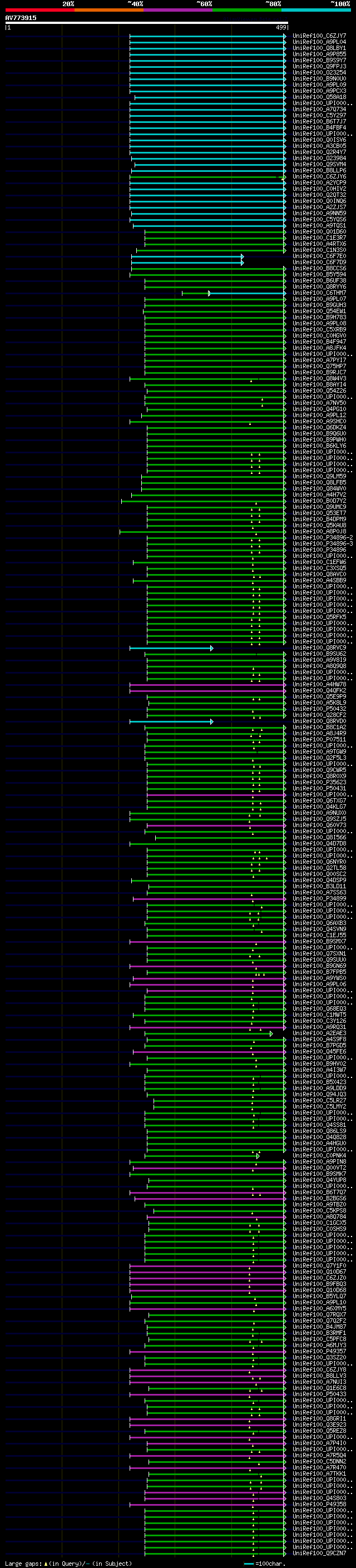Select the UniRef100_Q53ET7 label
Screen dimensions: 356x1568
tap(319, 513)
